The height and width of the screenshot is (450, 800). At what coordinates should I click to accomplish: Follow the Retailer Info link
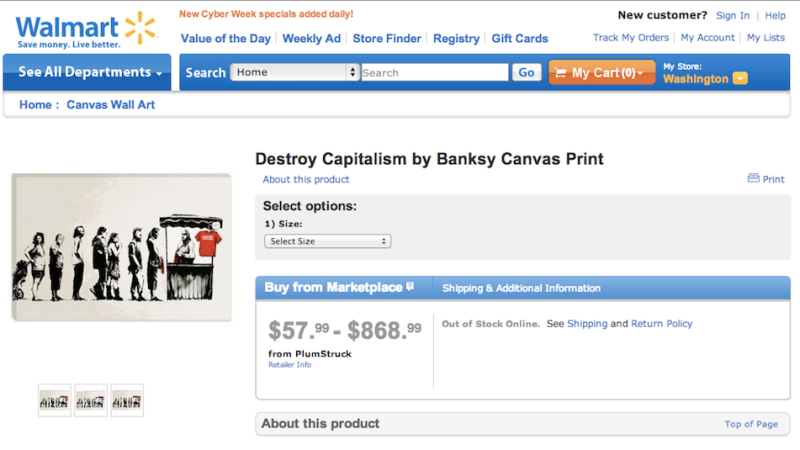pyautogui.click(x=289, y=365)
